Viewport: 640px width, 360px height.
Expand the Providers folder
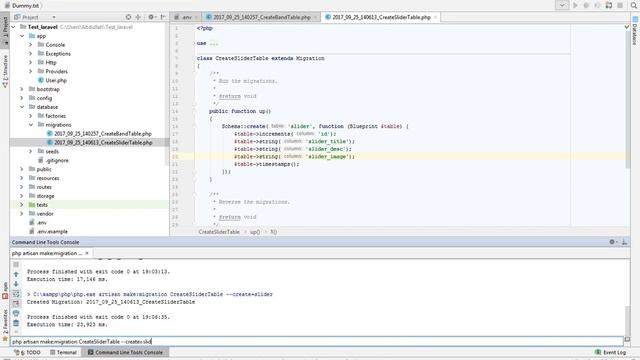coord(31,71)
